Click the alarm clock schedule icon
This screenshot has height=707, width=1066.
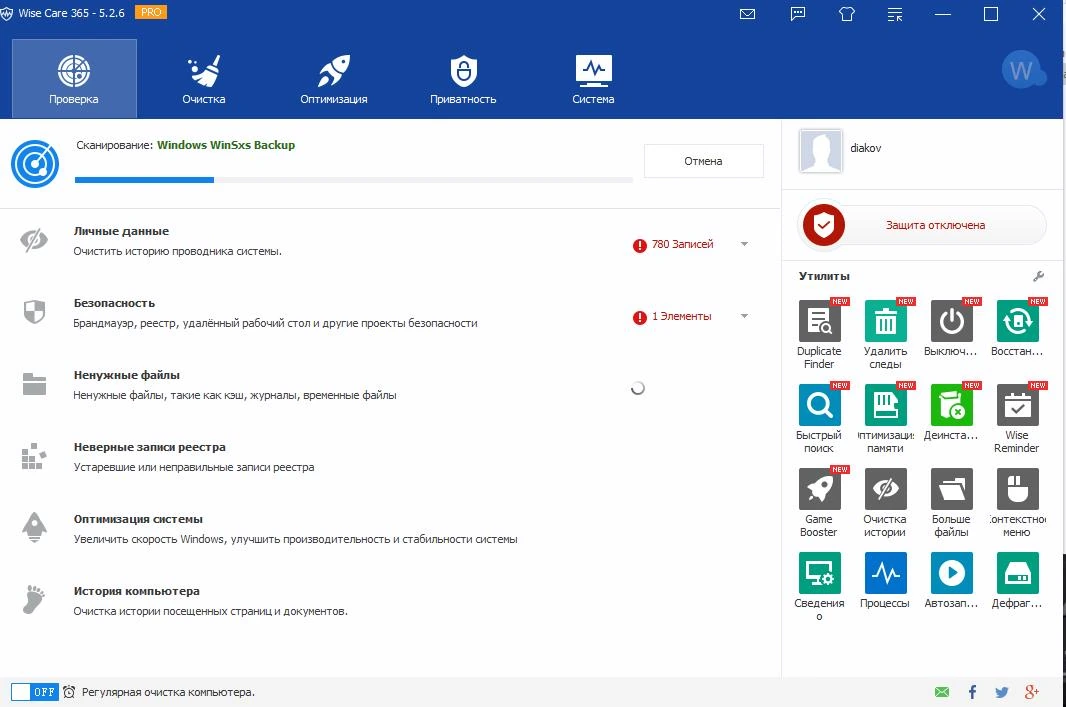click(69, 692)
